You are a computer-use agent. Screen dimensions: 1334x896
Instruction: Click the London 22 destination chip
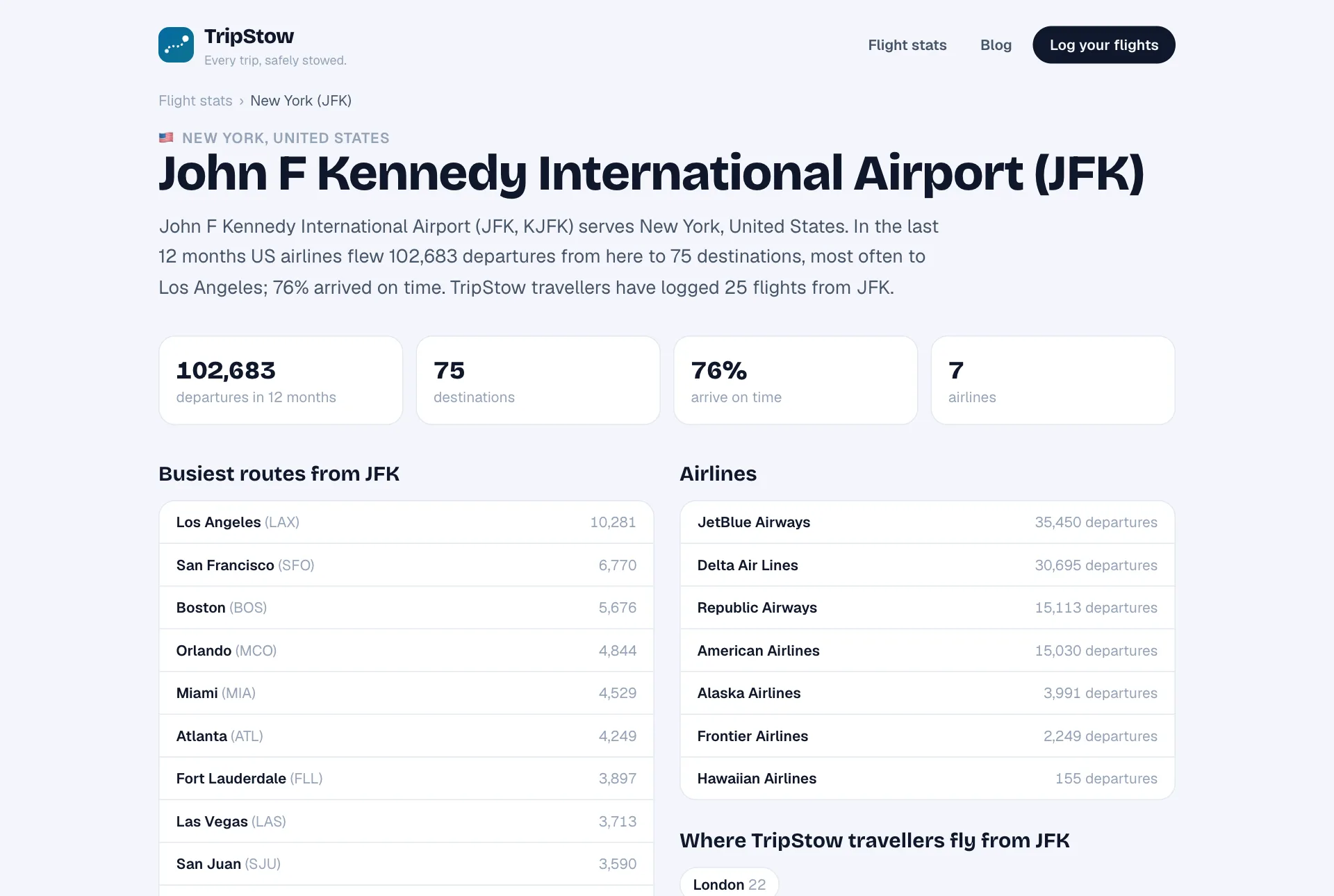729,883
